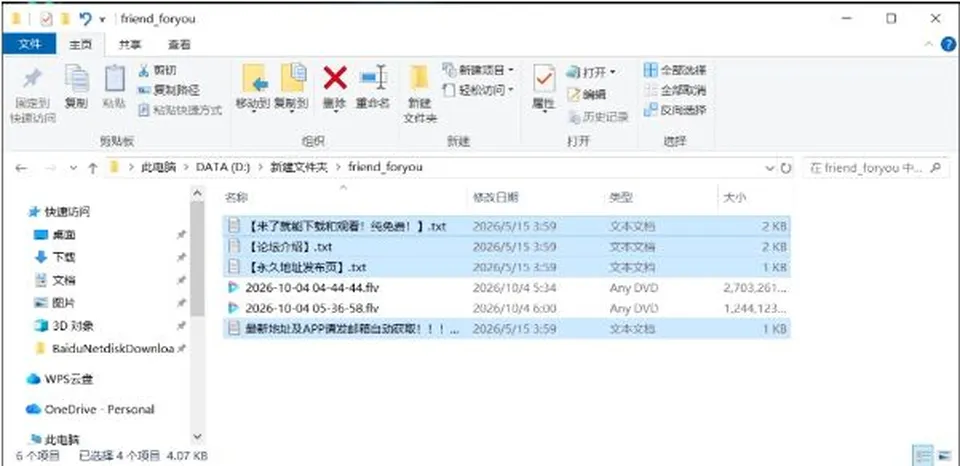Open OneDrive - Personal in the sidebar
The height and width of the screenshot is (466, 960).
click(91, 409)
